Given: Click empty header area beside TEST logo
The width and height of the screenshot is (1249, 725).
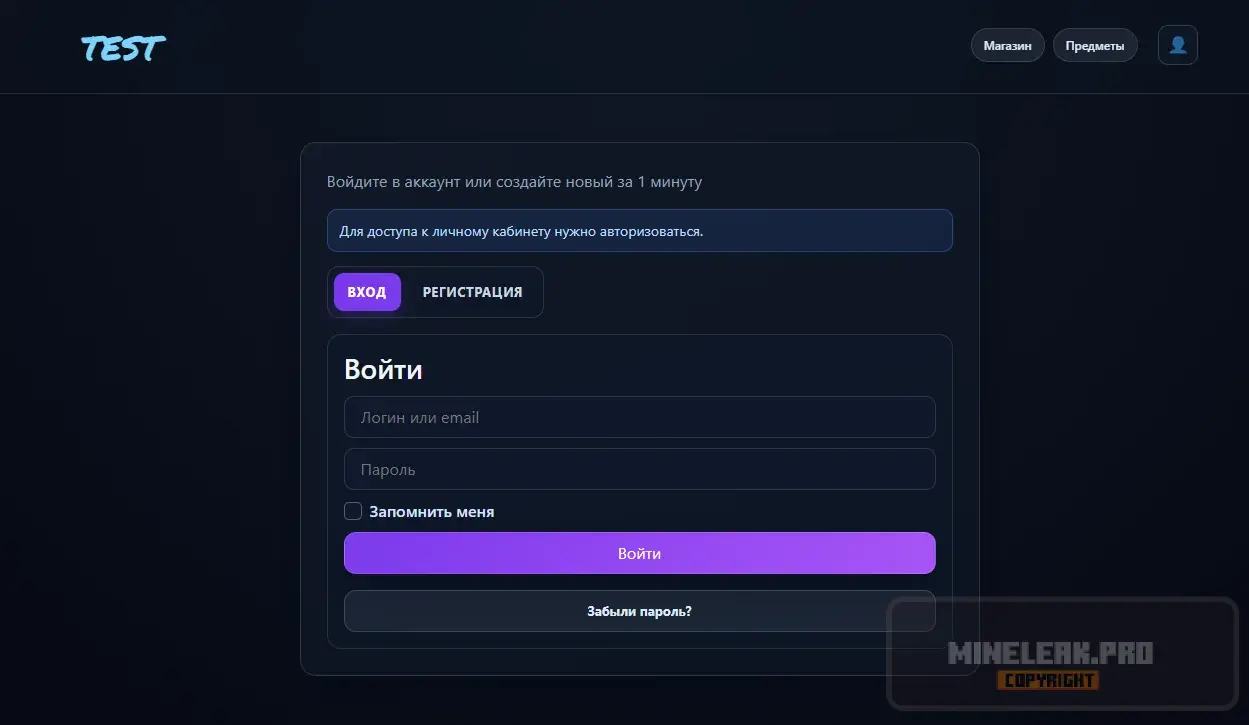Looking at the screenshot, I should (x=500, y=47).
